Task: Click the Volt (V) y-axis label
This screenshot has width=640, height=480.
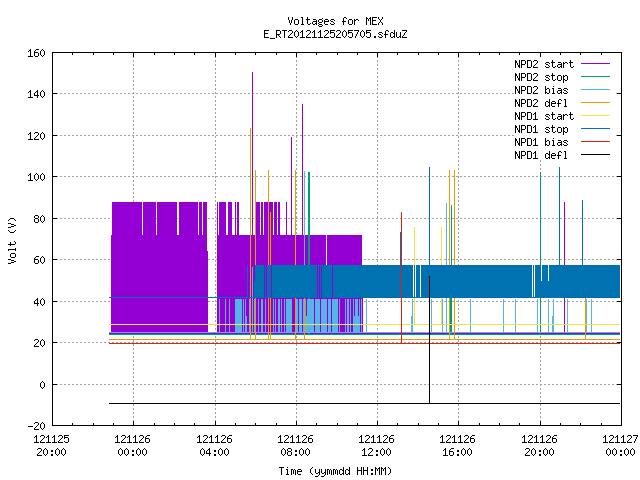Action: 12,240
